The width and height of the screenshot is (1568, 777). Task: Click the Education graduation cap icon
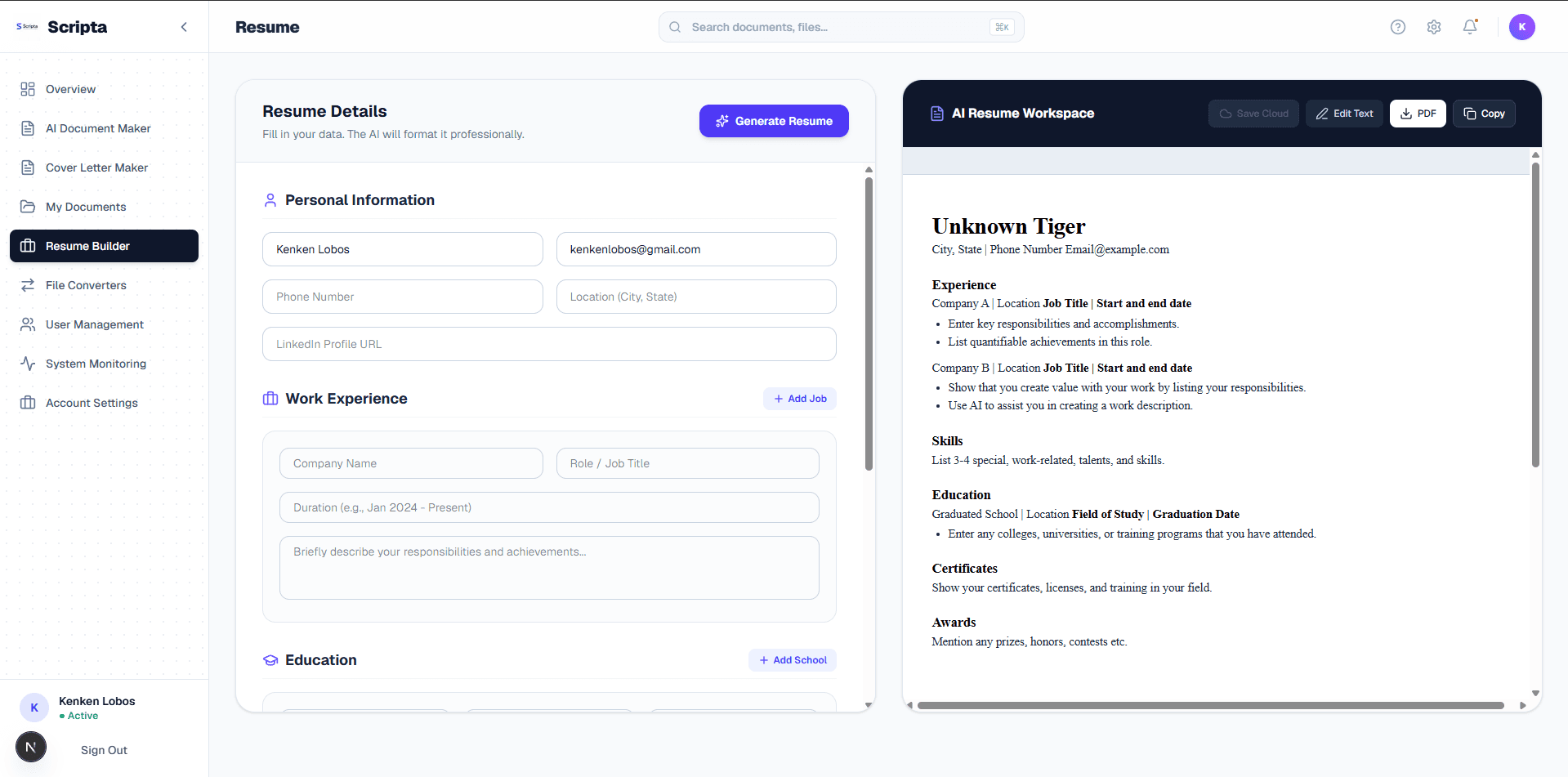coord(270,660)
